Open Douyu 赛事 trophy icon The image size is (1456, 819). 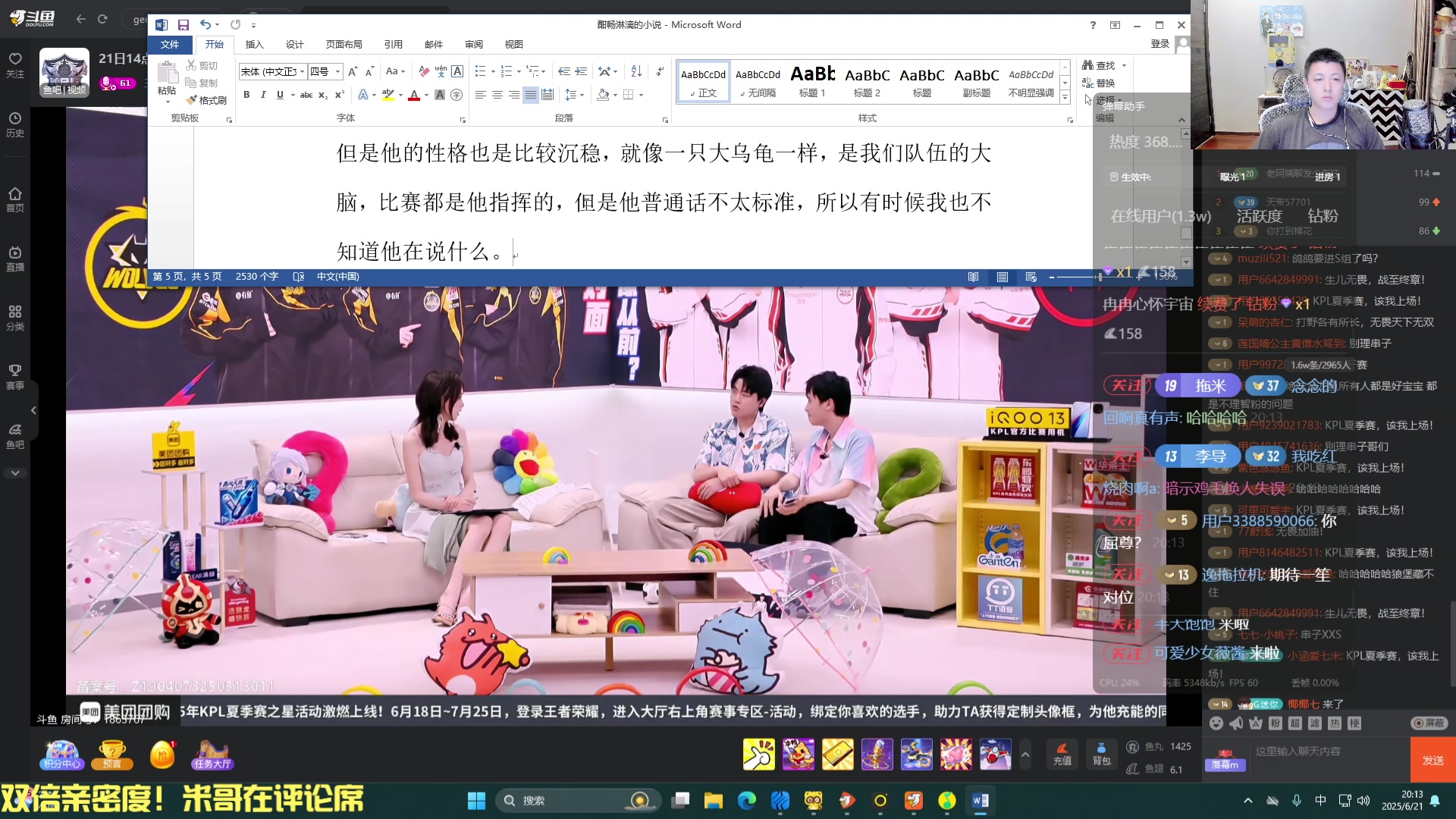click(15, 377)
